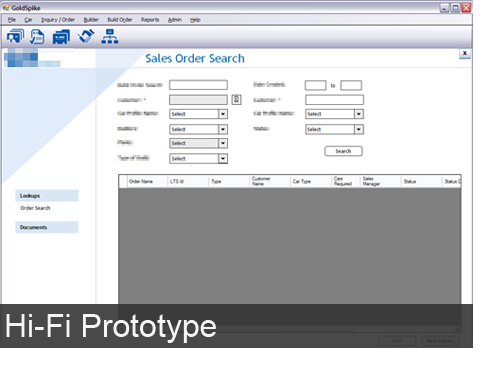Image resolution: width=500 pixels, height=368 pixels.
Task: Click the first Date Created input box
Action: coord(315,85)
